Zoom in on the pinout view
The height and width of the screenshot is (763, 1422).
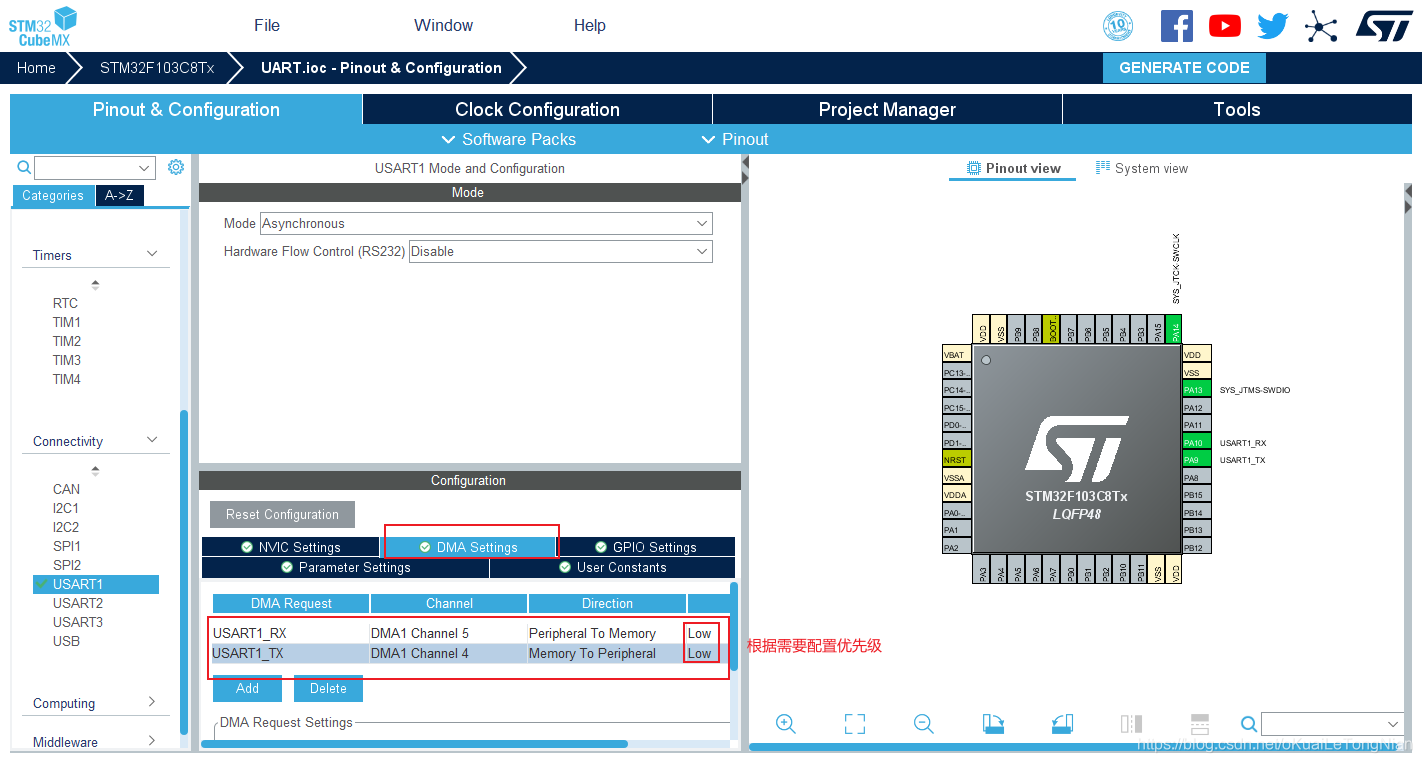click(x=786, y=723)
